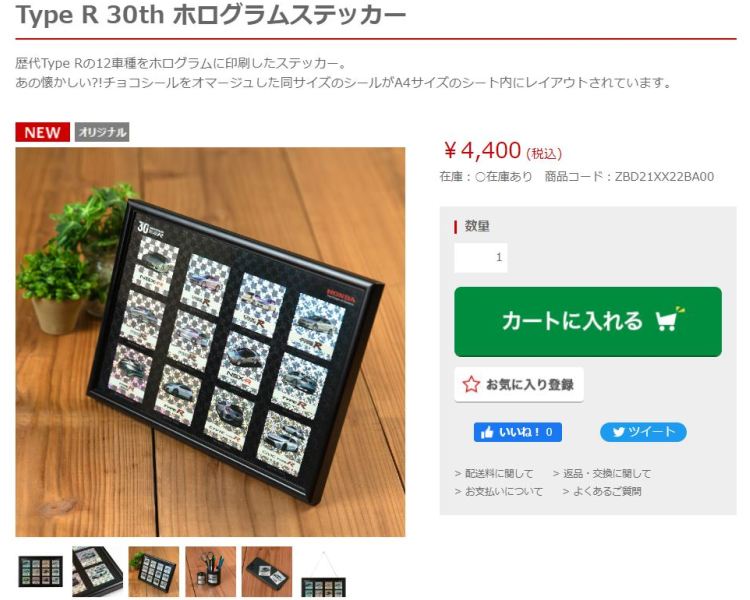Image resolution: width=750 pixels, height=600 pixels.
Task: Like the product with いいね! button
Action: pyautogui.click(x=518, y=433)
